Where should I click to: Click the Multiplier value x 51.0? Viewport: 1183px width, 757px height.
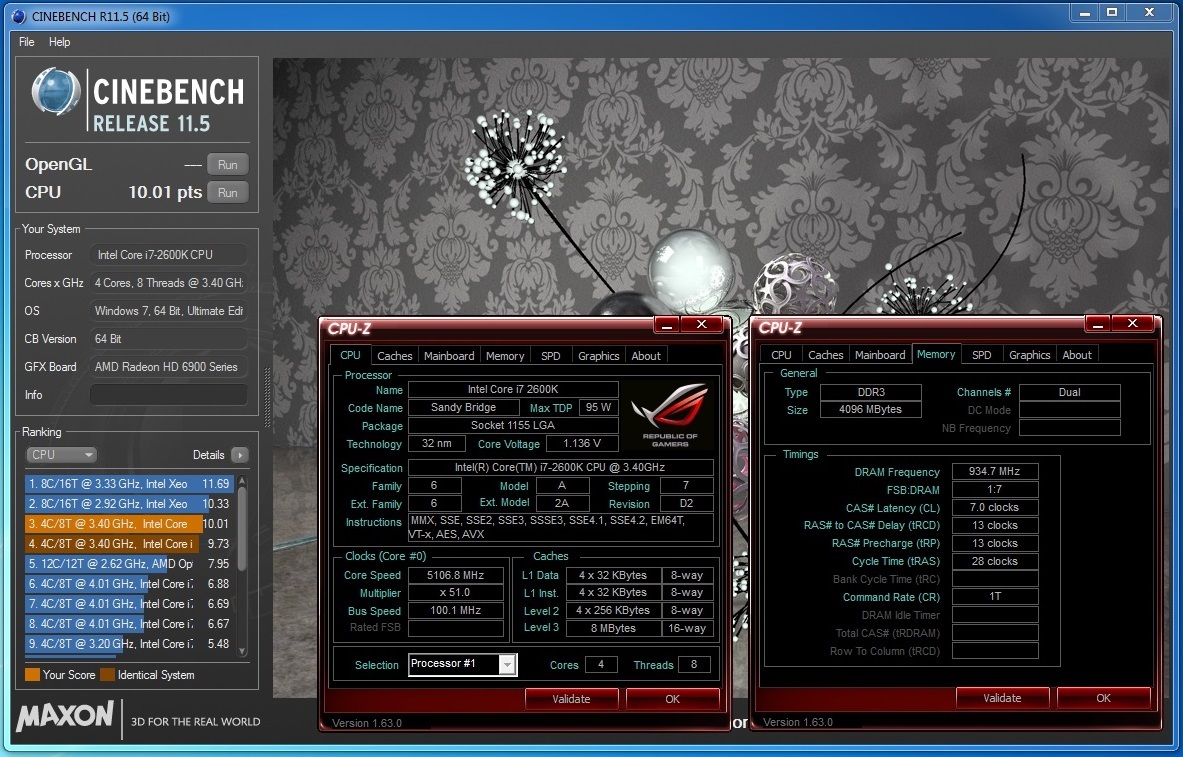click(456, 592)
